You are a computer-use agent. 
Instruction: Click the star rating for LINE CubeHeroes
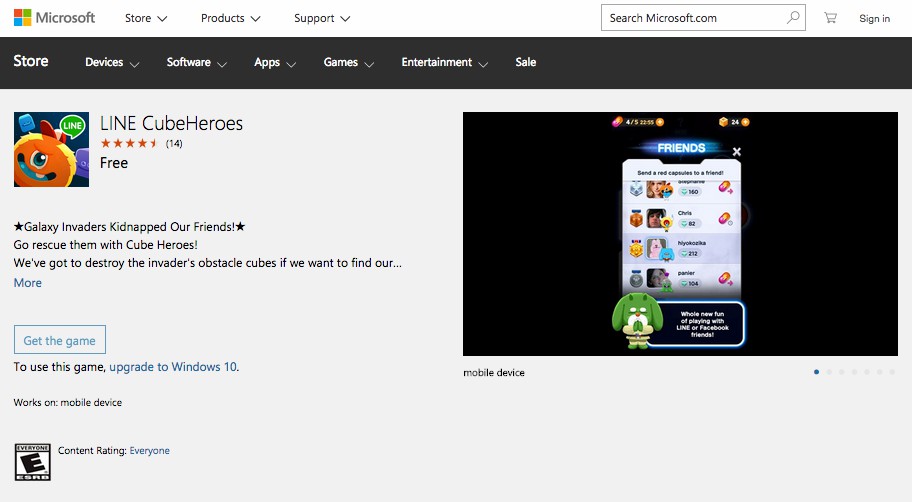coord(129,144)
